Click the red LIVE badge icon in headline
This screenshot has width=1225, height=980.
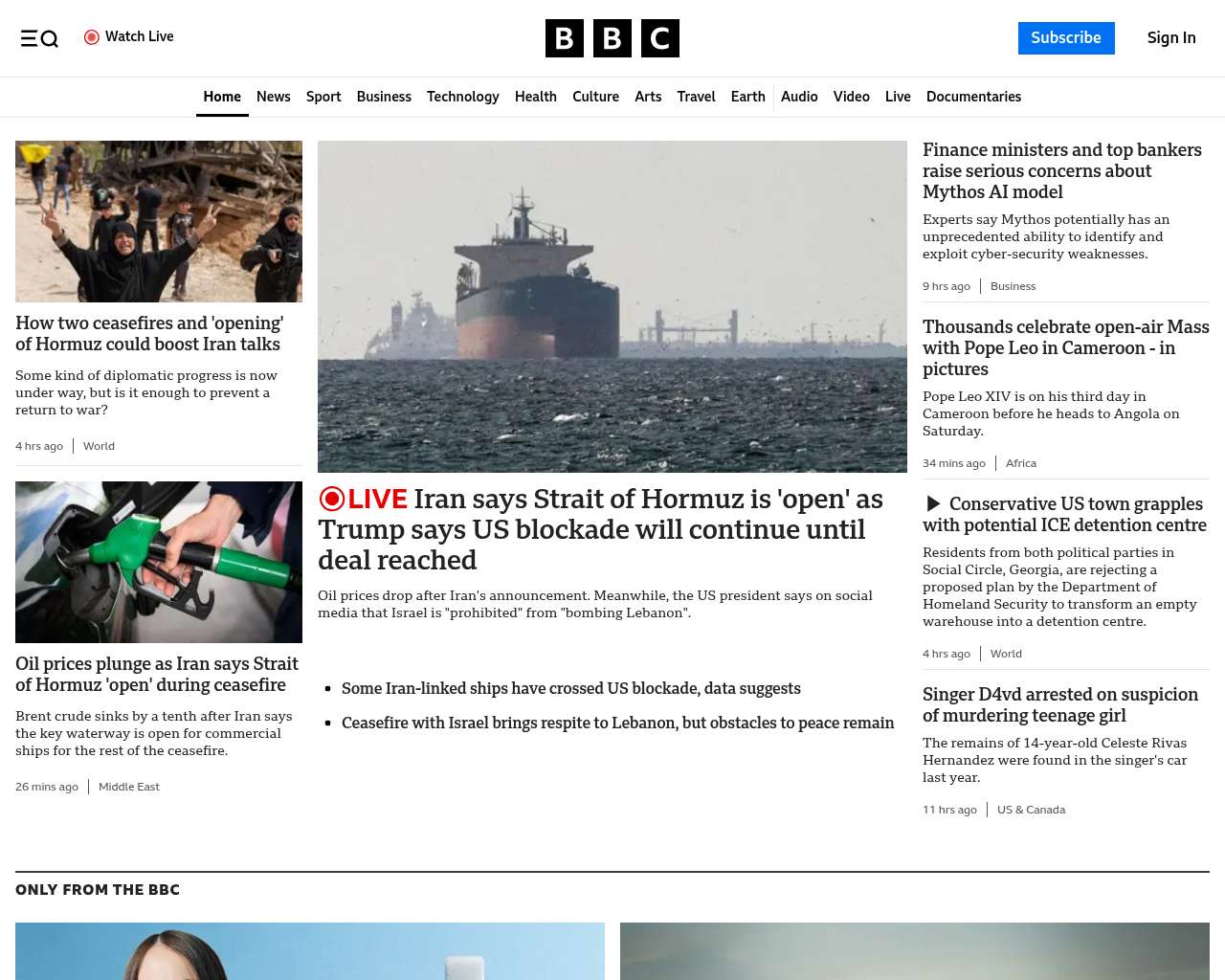click(332, 499)
